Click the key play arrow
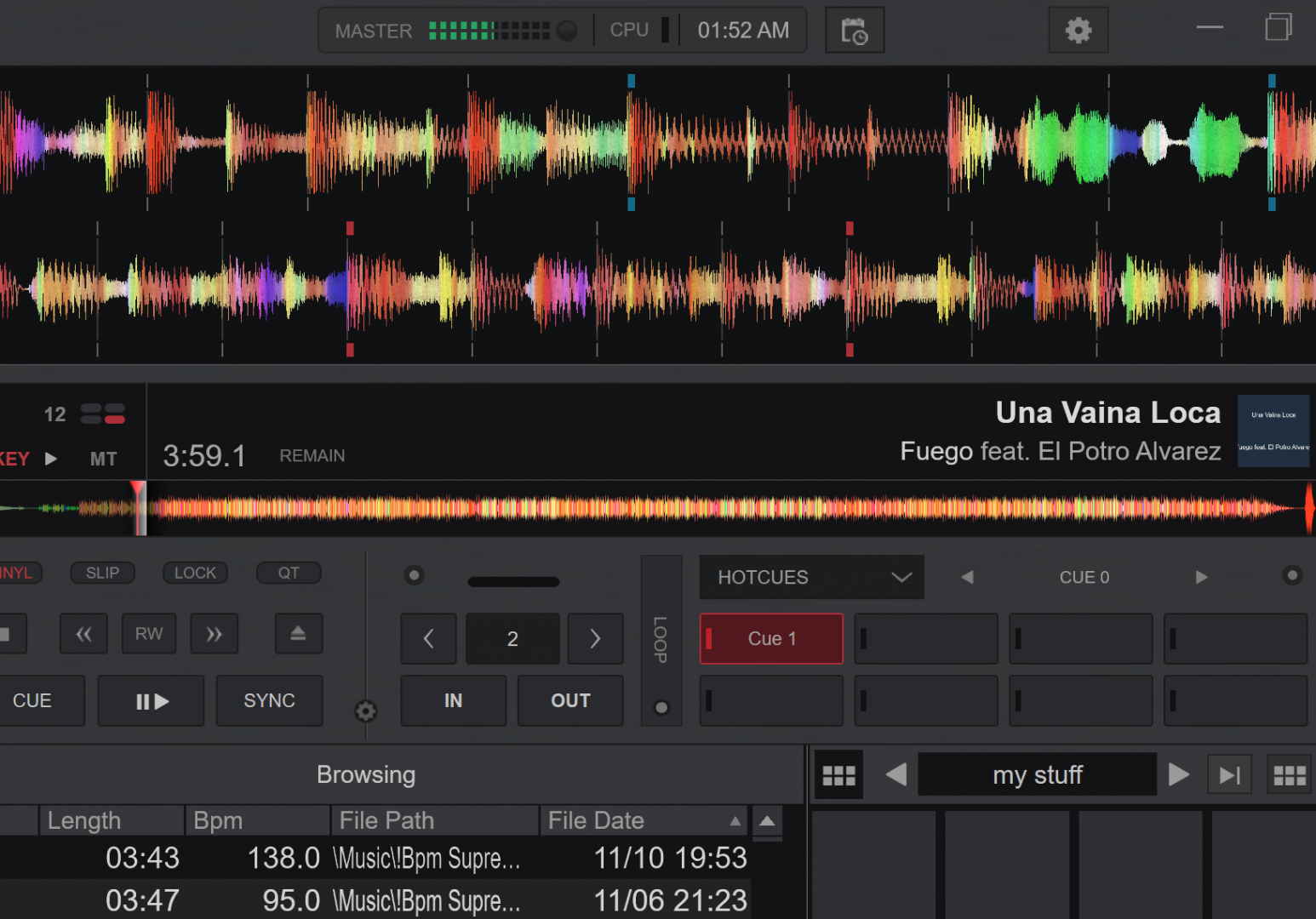Screen dimensions: 1316x919 pos(51,459)
